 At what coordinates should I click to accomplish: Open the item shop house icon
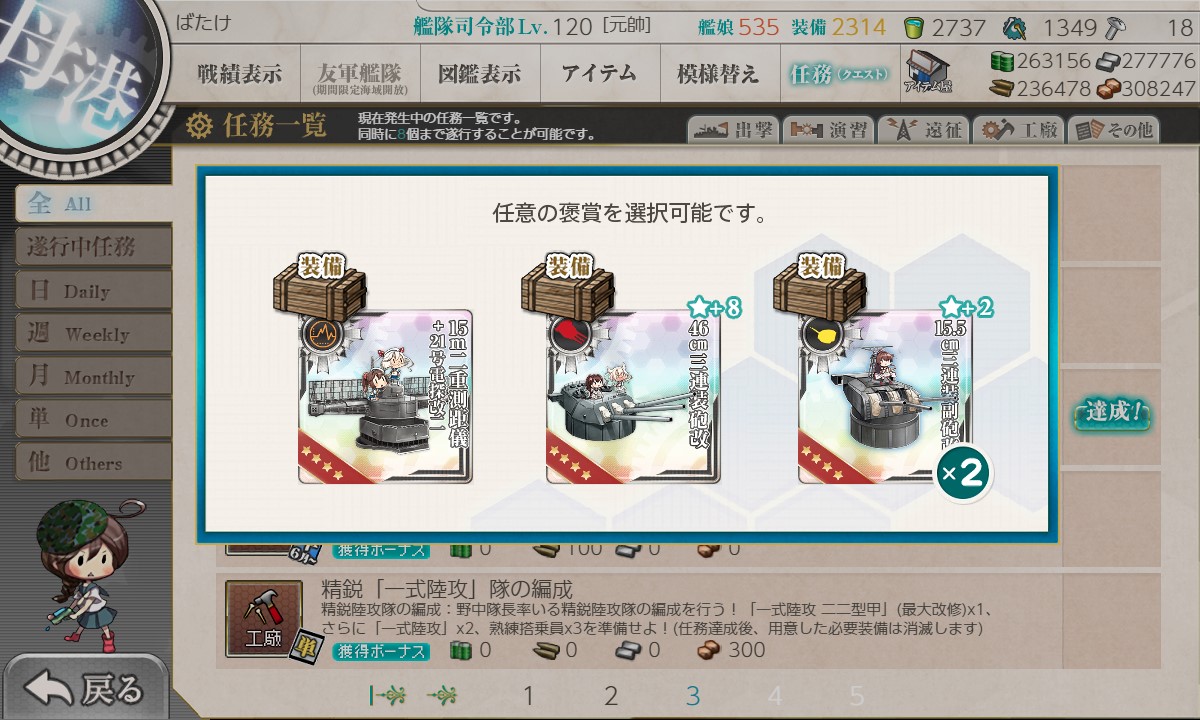pos(927,70)
